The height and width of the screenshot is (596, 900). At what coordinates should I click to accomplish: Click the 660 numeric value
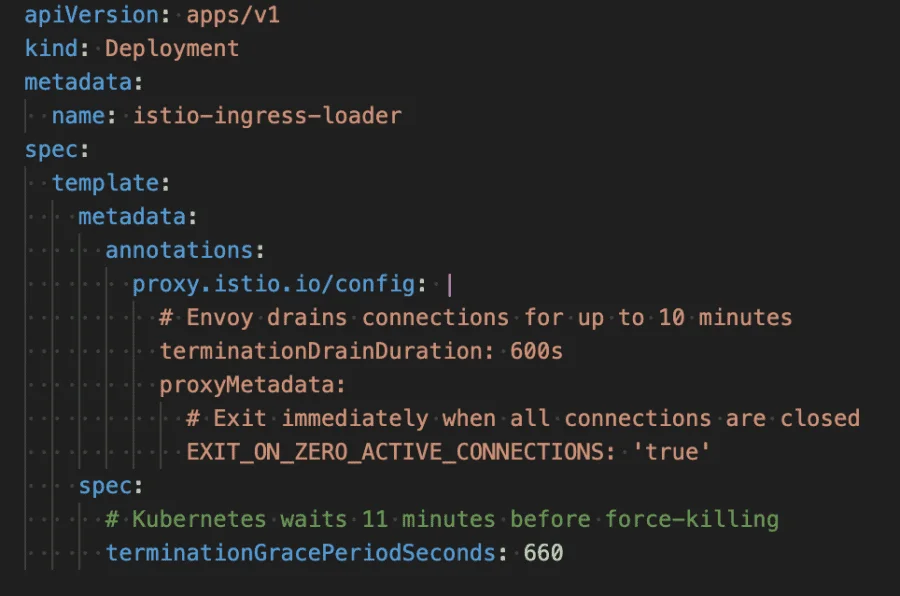click(544, 553)
